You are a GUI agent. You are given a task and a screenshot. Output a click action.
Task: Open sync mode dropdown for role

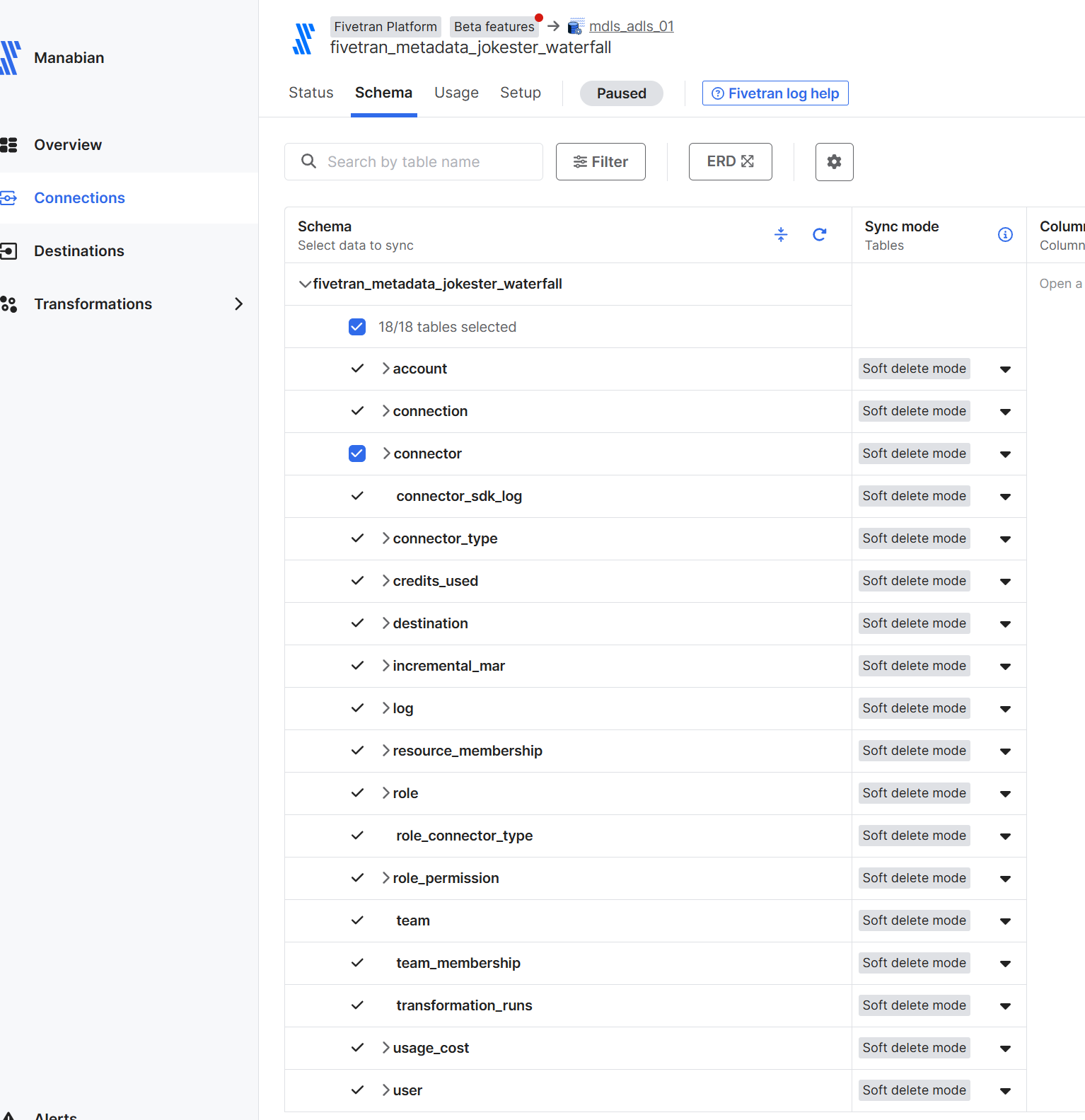[x=1005, y=794]
